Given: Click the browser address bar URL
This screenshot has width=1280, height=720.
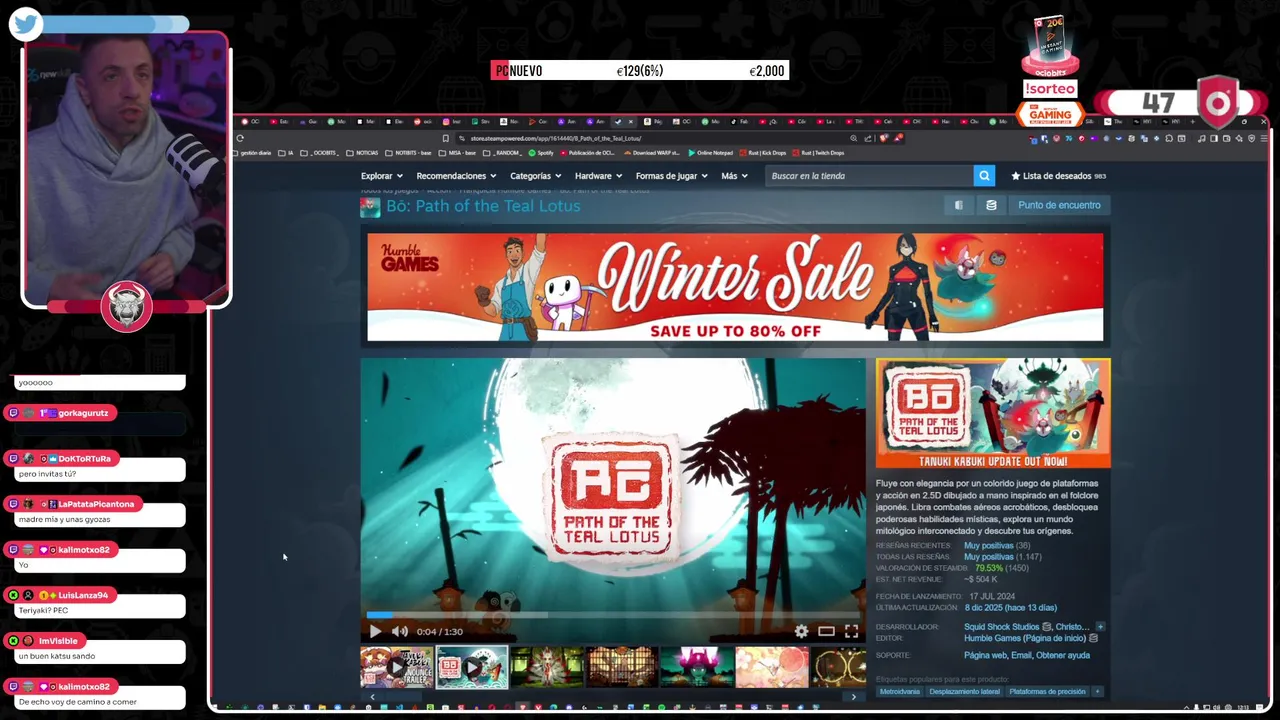Looking at the screenshot, I should point(555,138).
